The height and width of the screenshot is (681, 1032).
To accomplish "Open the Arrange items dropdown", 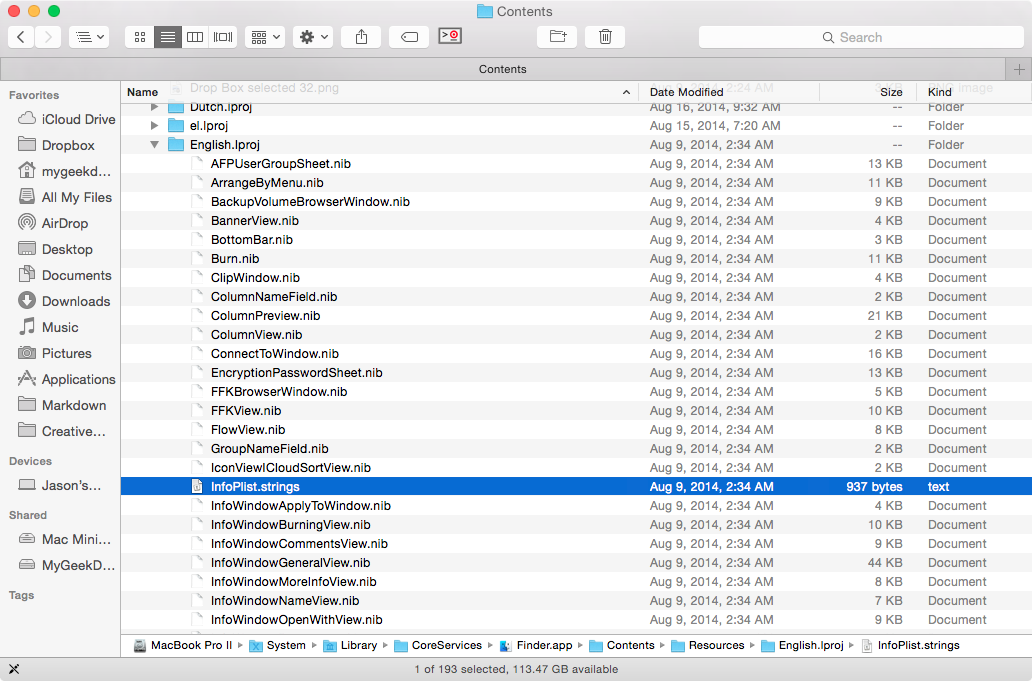I will [265, 37].
